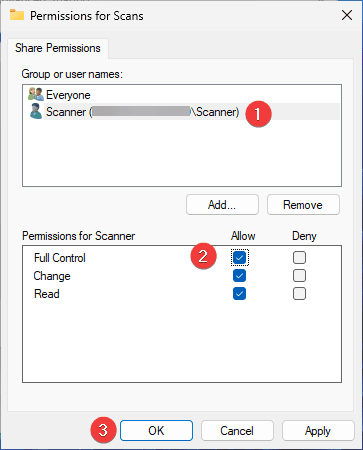363x450 pixels.
Task: Open the Share Permissions tab
Action: point(58,48)
